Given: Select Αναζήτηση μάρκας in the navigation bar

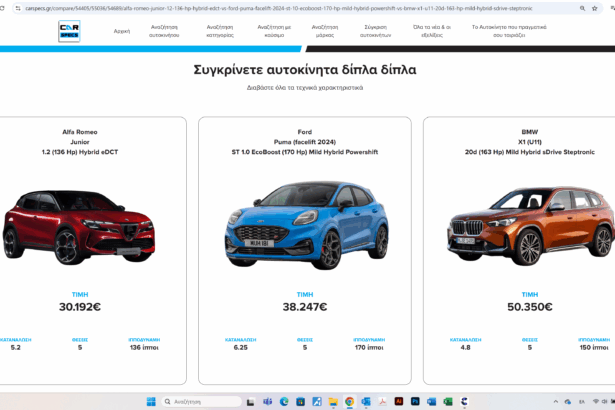Looking at the screenshot, I should (324, 31).
